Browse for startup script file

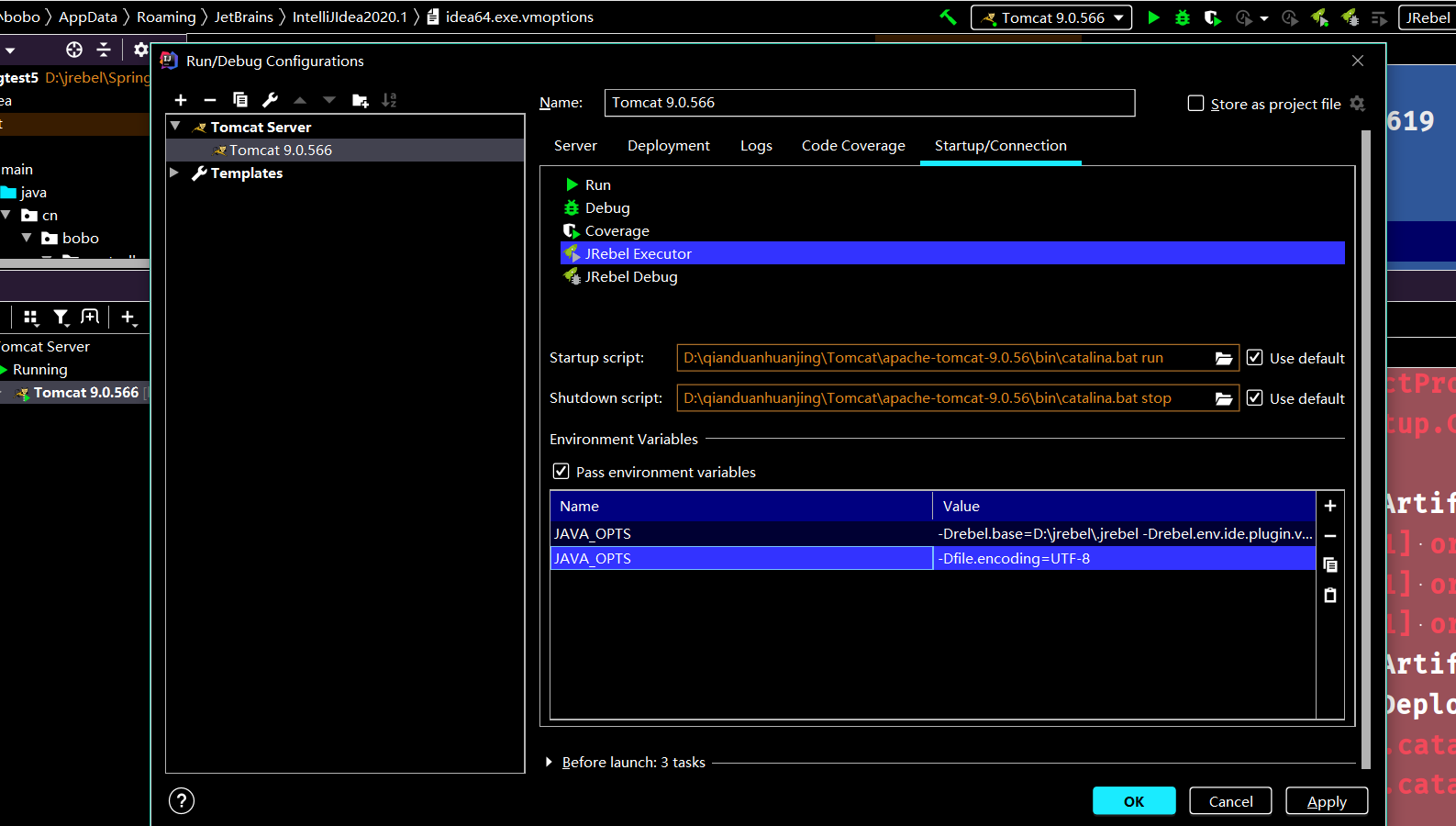pos(1224,358)
